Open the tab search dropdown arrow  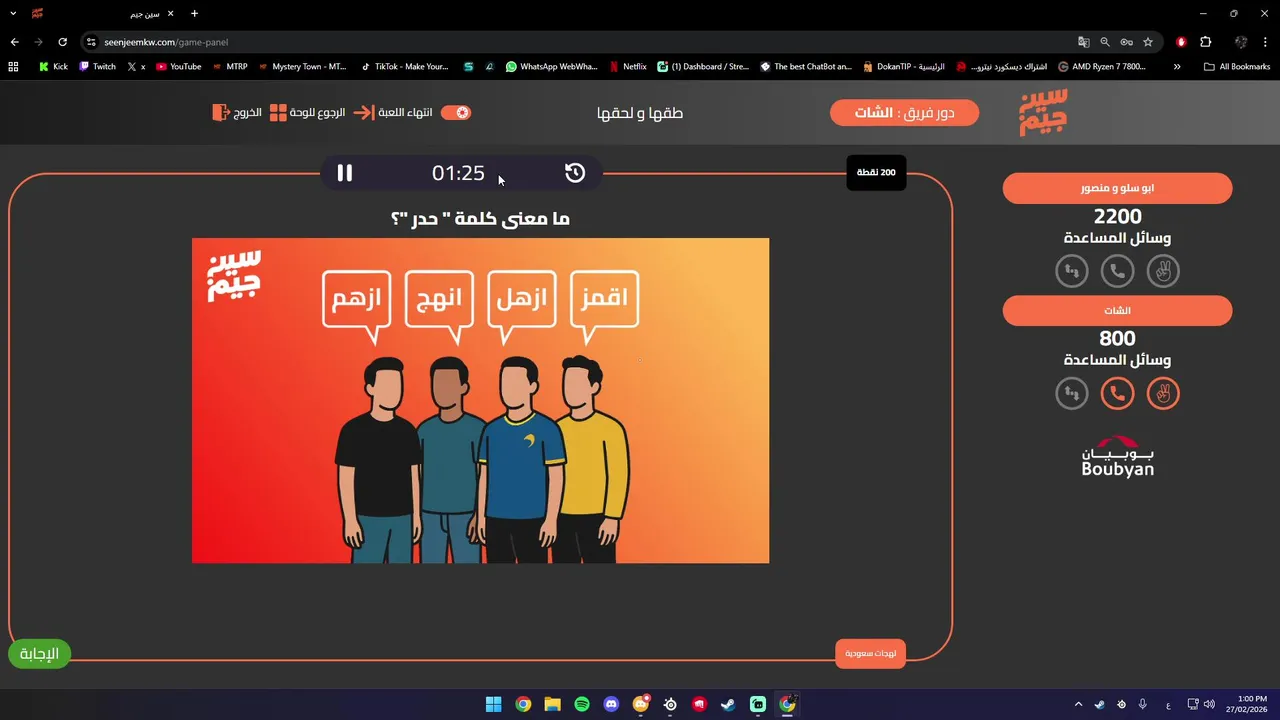tap(13, 13)
